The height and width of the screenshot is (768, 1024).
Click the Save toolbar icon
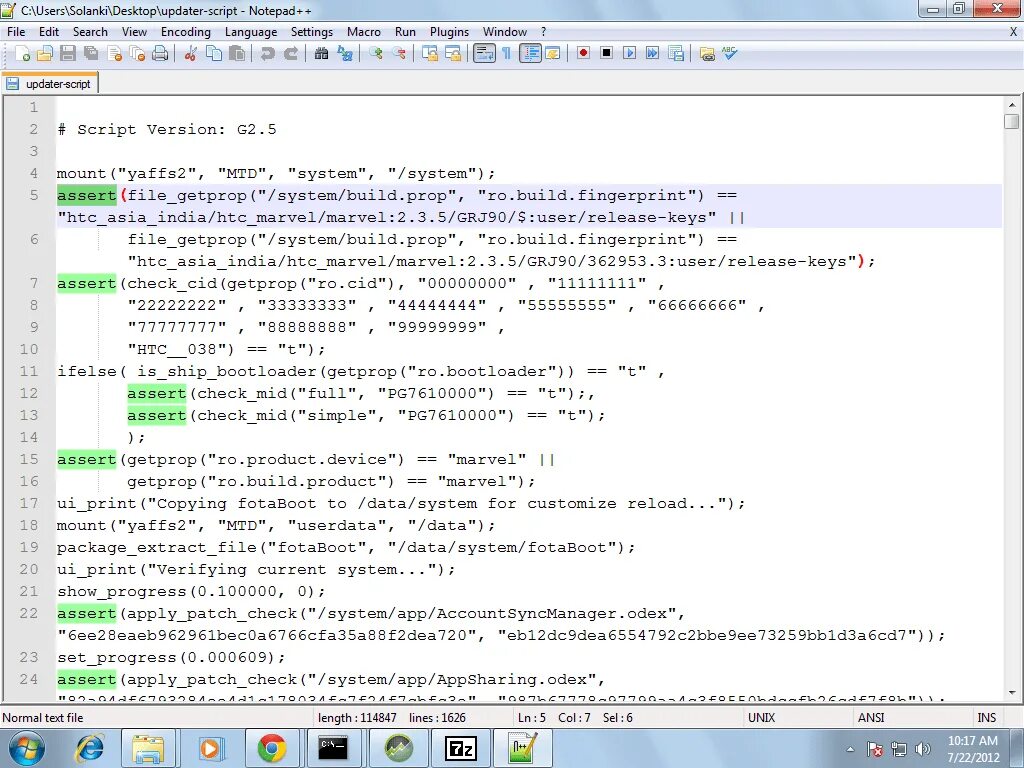(67, 54)
